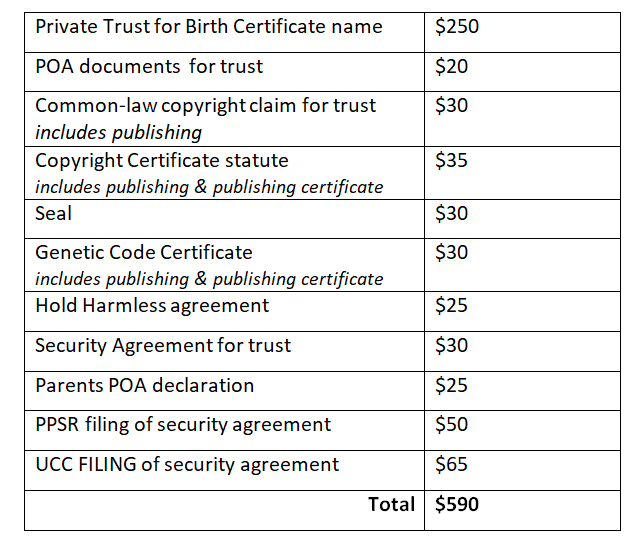630x544 pixels.
Task: Click 'Genetic Code Certificate' row label
Action: click(143, 252)
